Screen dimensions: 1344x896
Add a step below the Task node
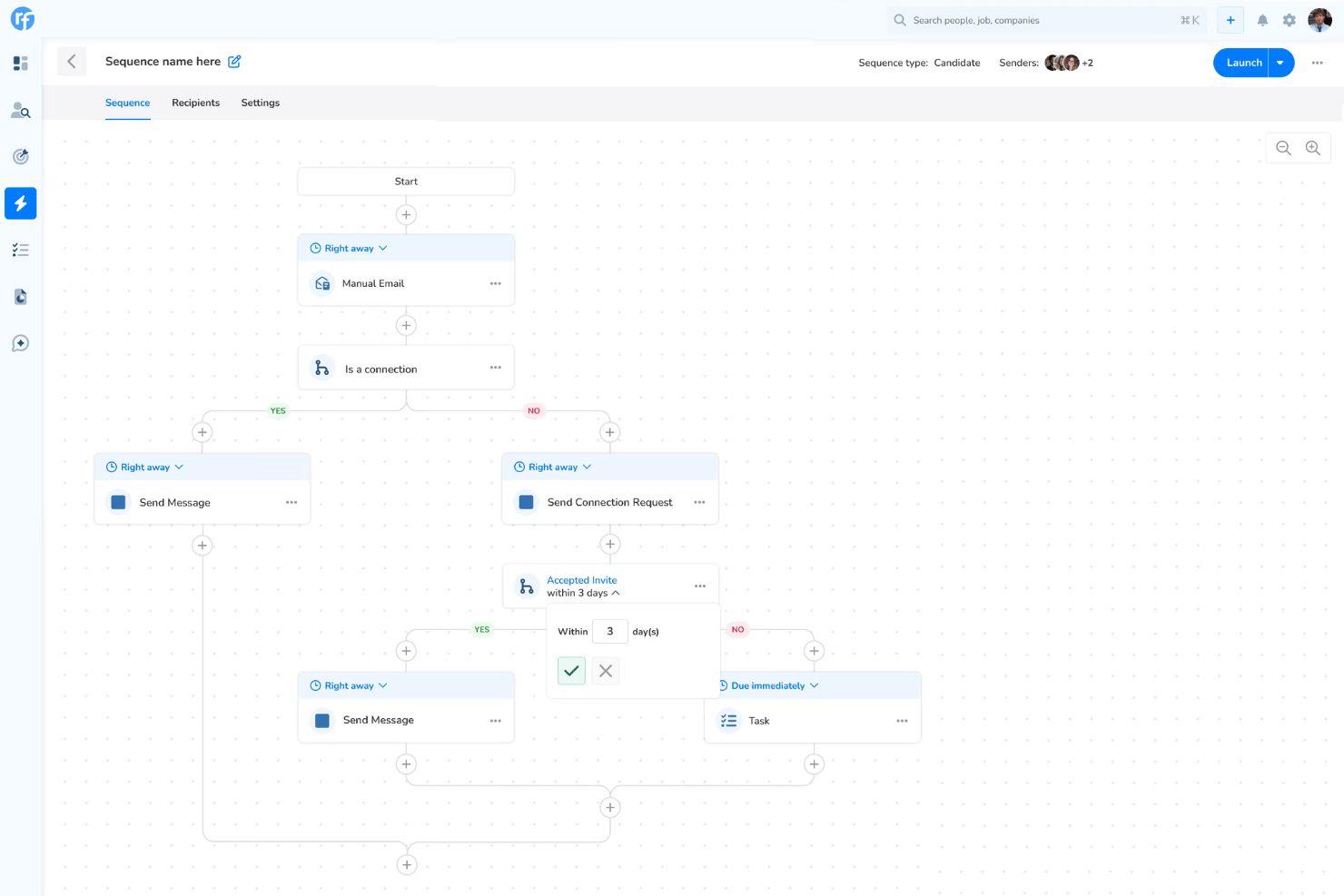click(x=814, y=764)
